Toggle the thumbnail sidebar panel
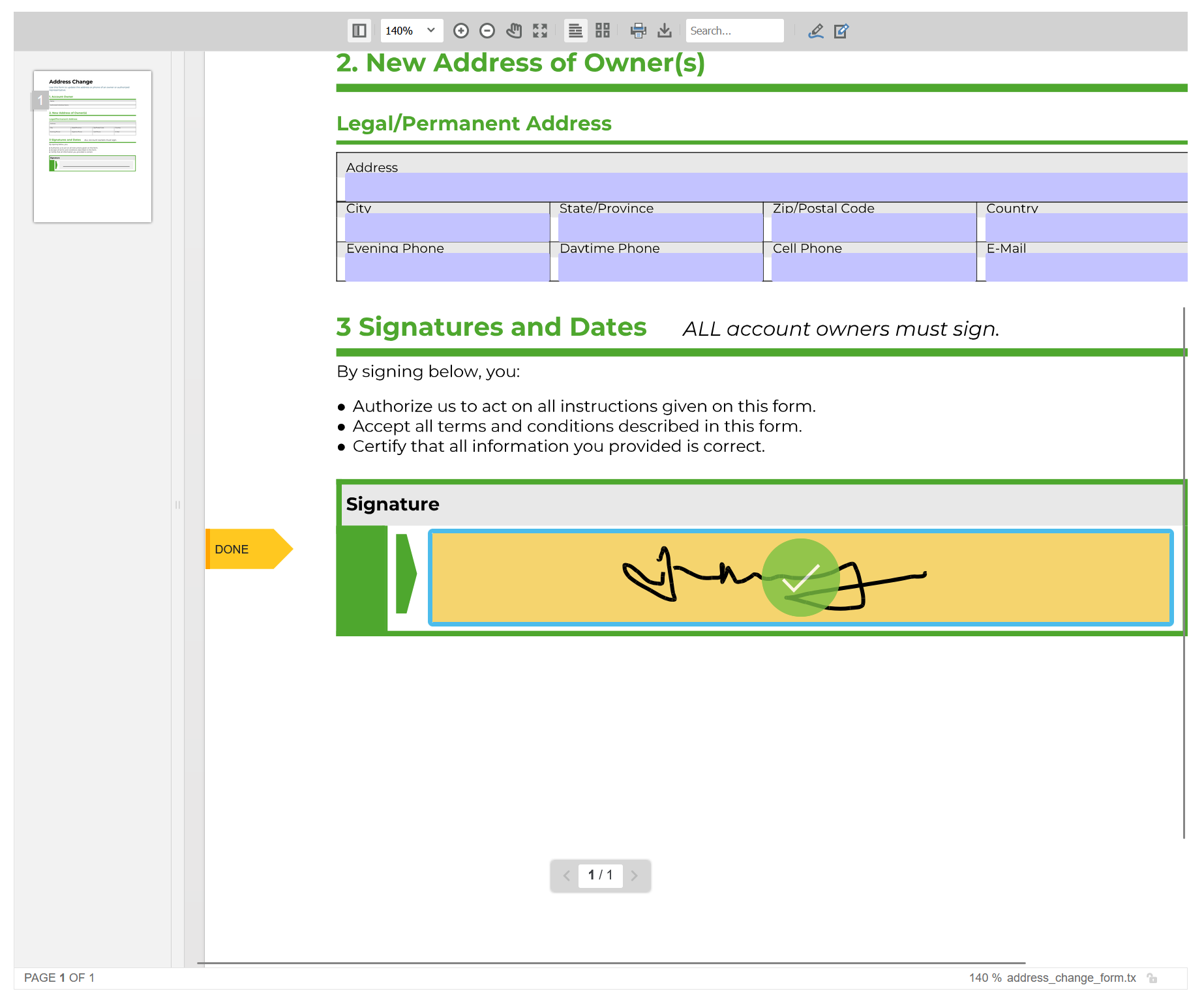The image size is (1204, 1002). point(359,31)
